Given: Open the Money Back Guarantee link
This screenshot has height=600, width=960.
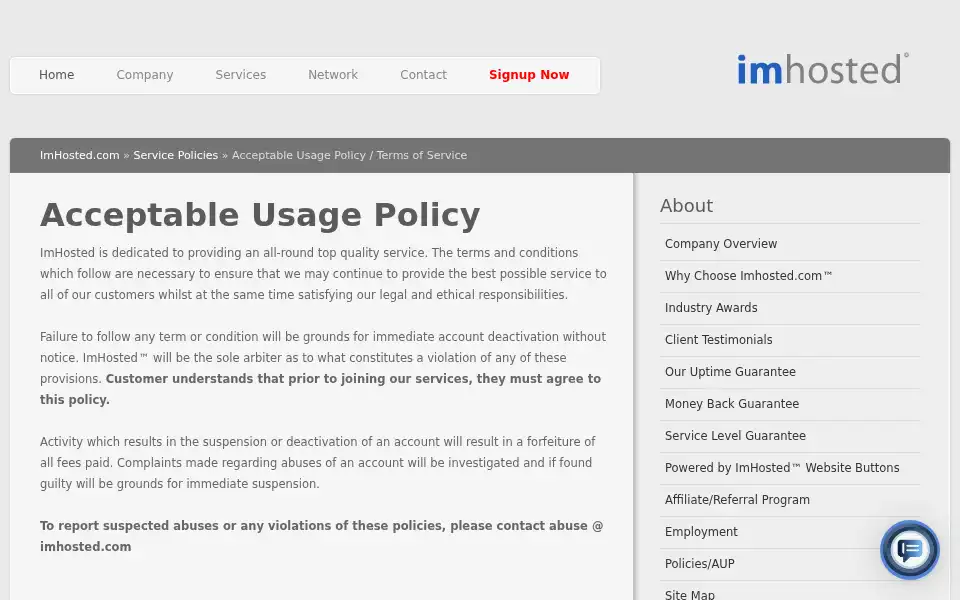Looking at the screenshot, I should [x=732, y=403].
